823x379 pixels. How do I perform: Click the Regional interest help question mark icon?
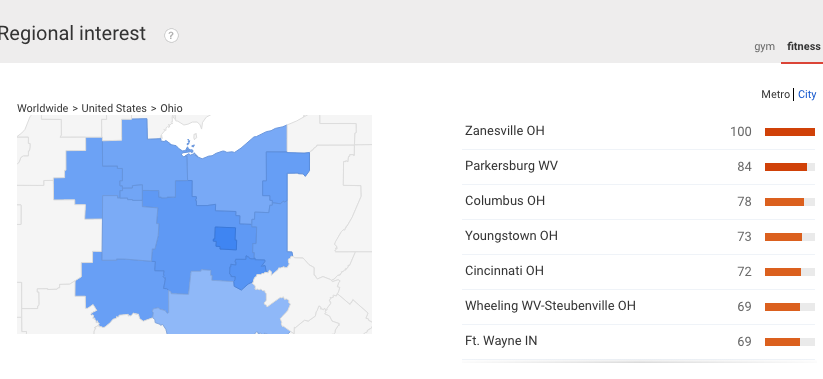point(171,35)
